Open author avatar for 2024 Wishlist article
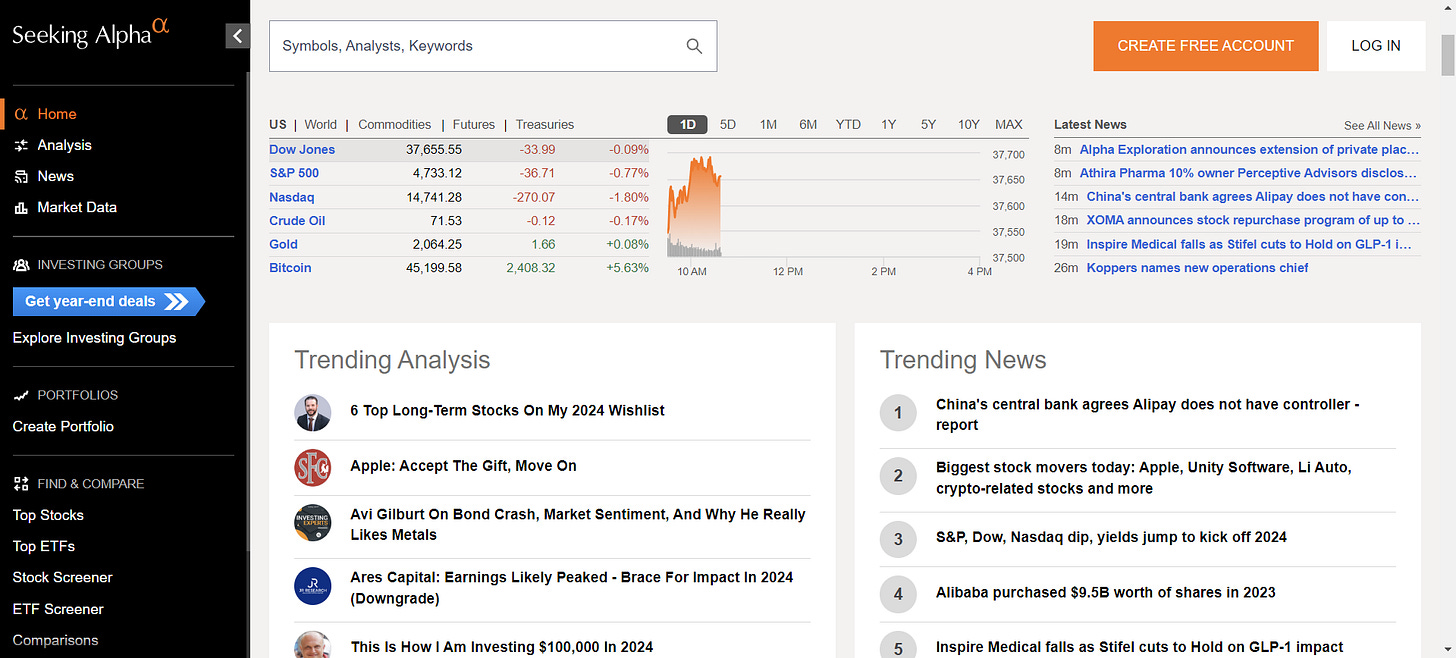1456x658 pixels. 312,412
